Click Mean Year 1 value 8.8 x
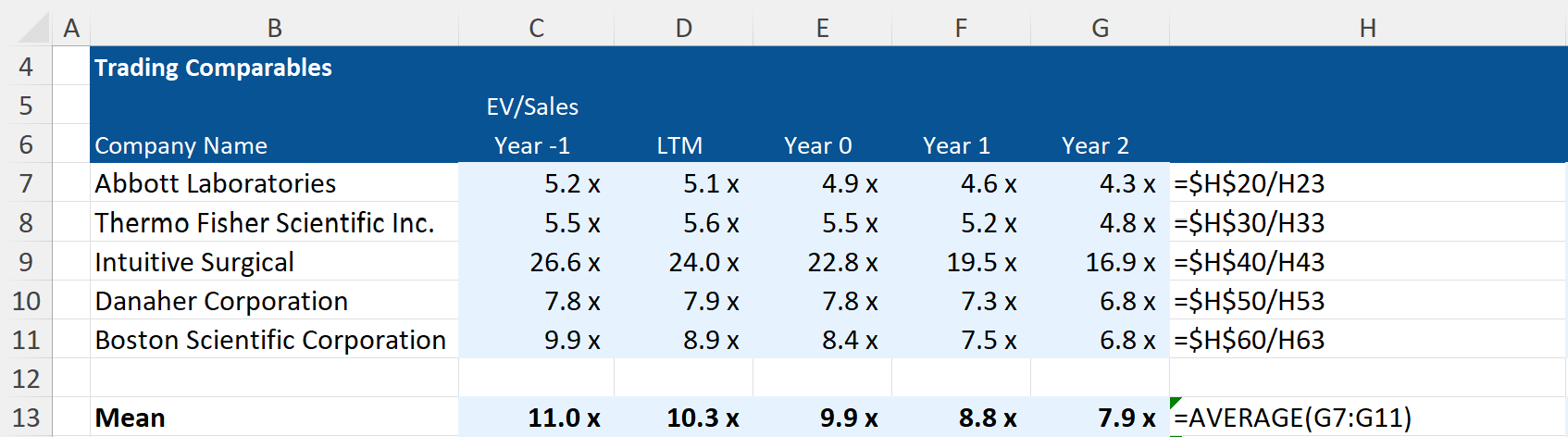Image resolution: width=1568 pixels, height=437 pixels. 961,418
